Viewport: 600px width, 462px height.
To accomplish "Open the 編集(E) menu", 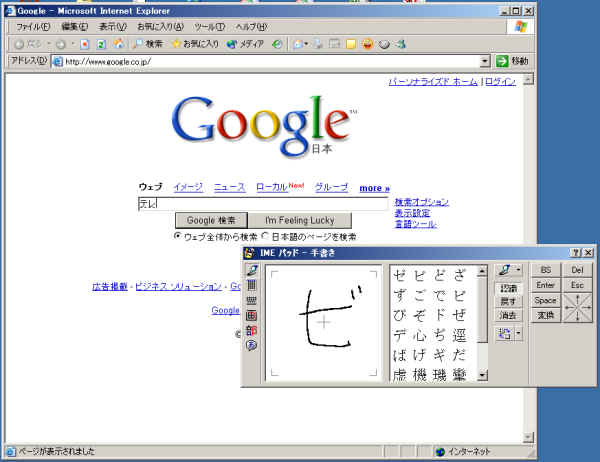I will pos(74,27).
